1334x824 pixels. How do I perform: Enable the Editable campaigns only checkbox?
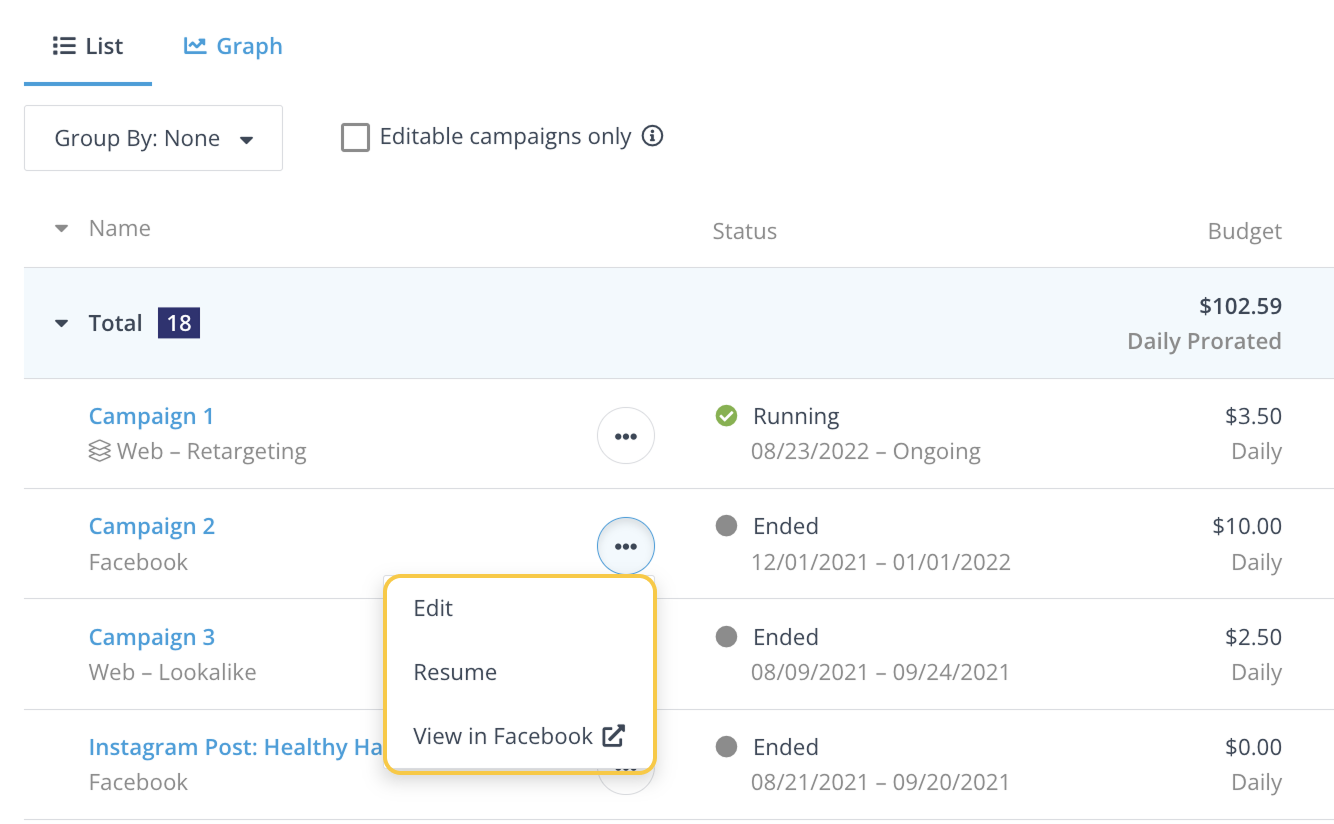pyautogui.click(x=355, y=137)
